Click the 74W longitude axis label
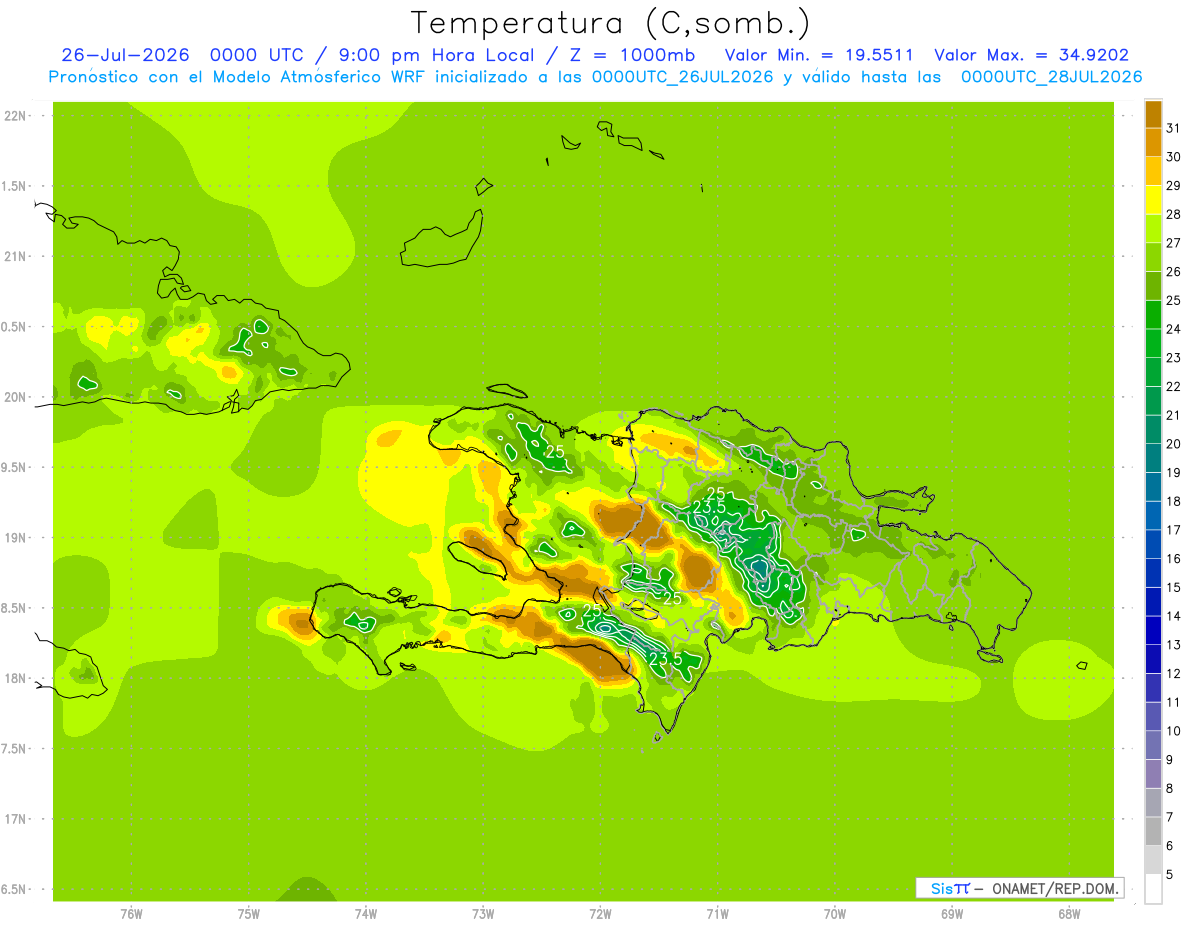 tap(366, 913)
